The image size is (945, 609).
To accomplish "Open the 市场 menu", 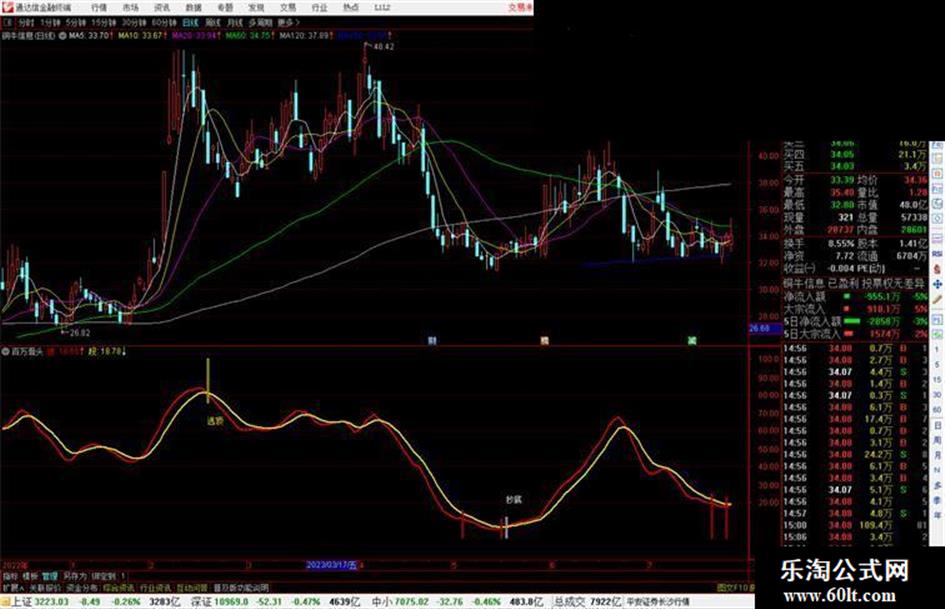I will (130, 7).
